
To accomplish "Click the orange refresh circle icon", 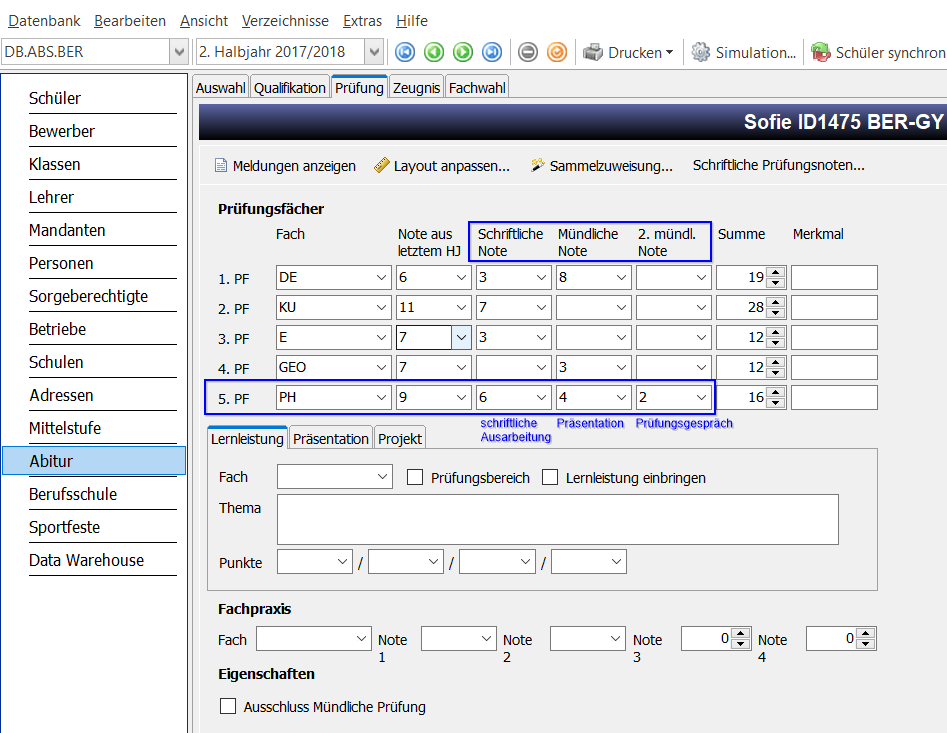I will (557, 53).
